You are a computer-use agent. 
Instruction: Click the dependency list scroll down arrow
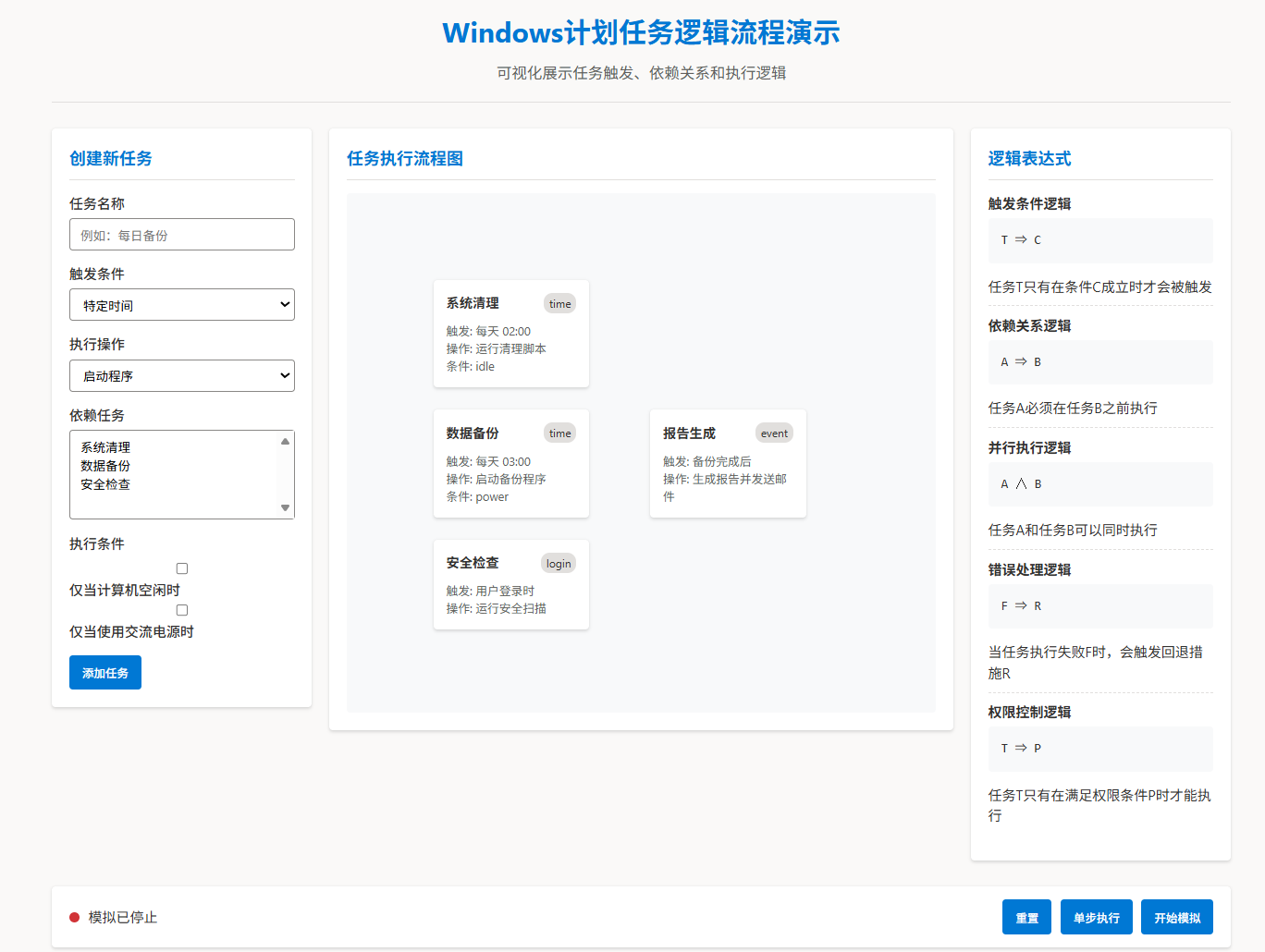tap(285, 507)
